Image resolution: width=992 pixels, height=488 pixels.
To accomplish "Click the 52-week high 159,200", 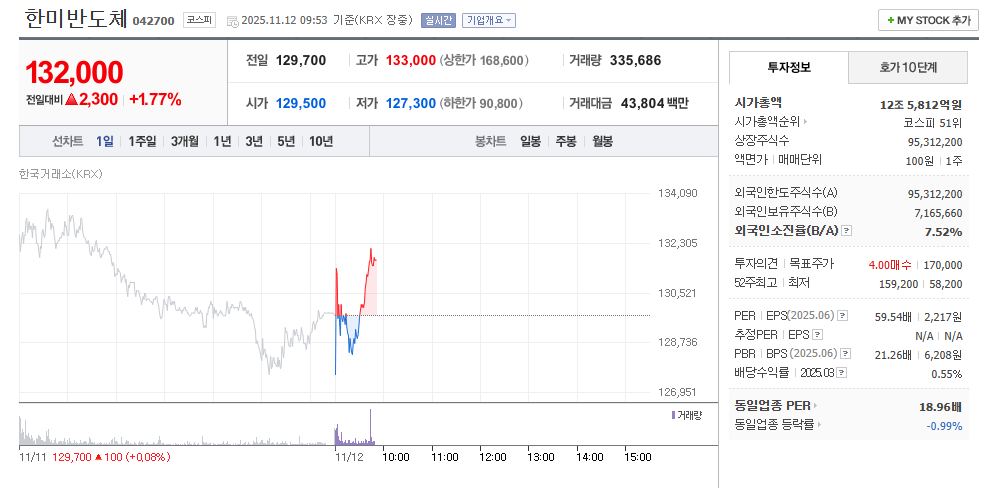I will coord(898,284).
